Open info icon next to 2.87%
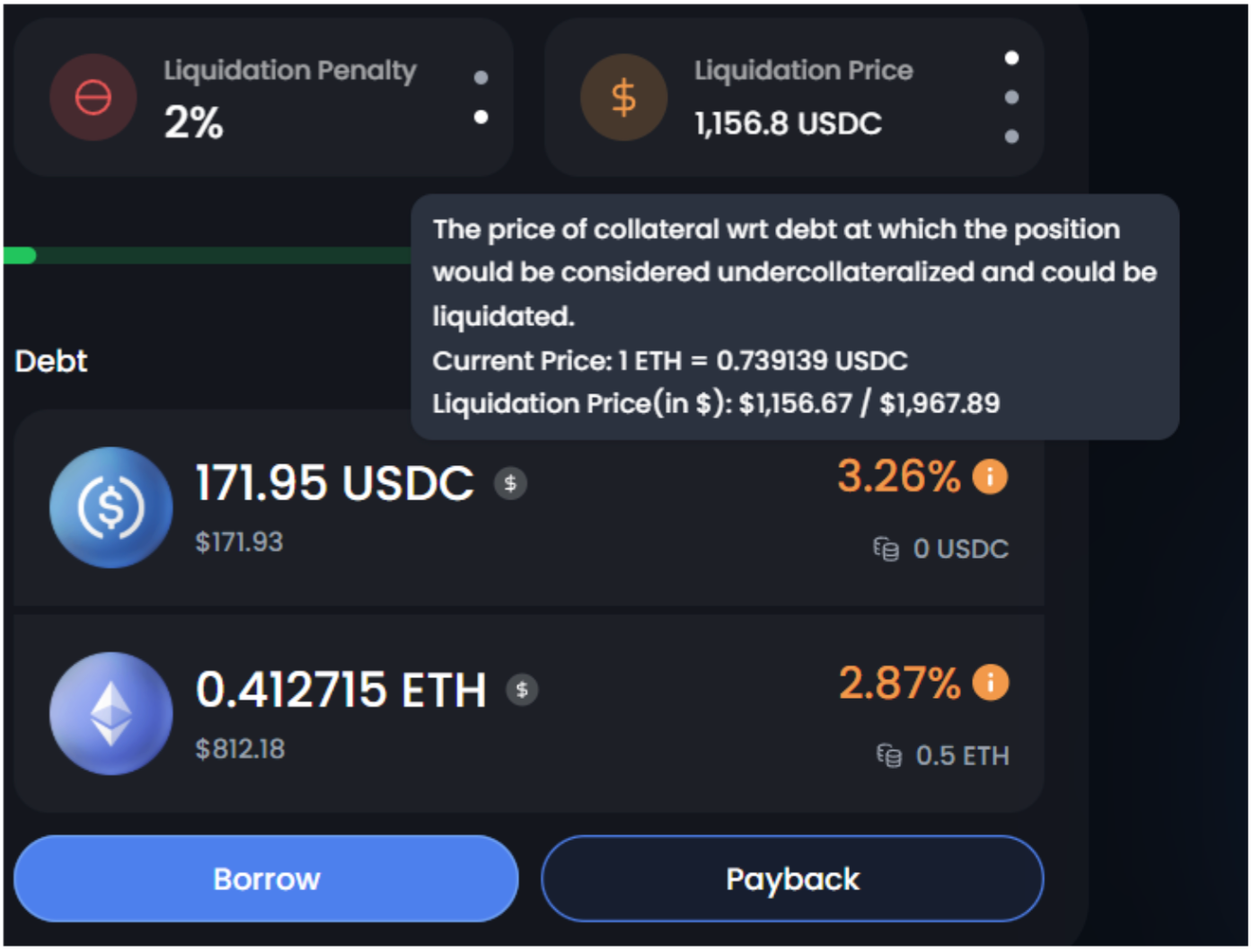 (991, 683)
